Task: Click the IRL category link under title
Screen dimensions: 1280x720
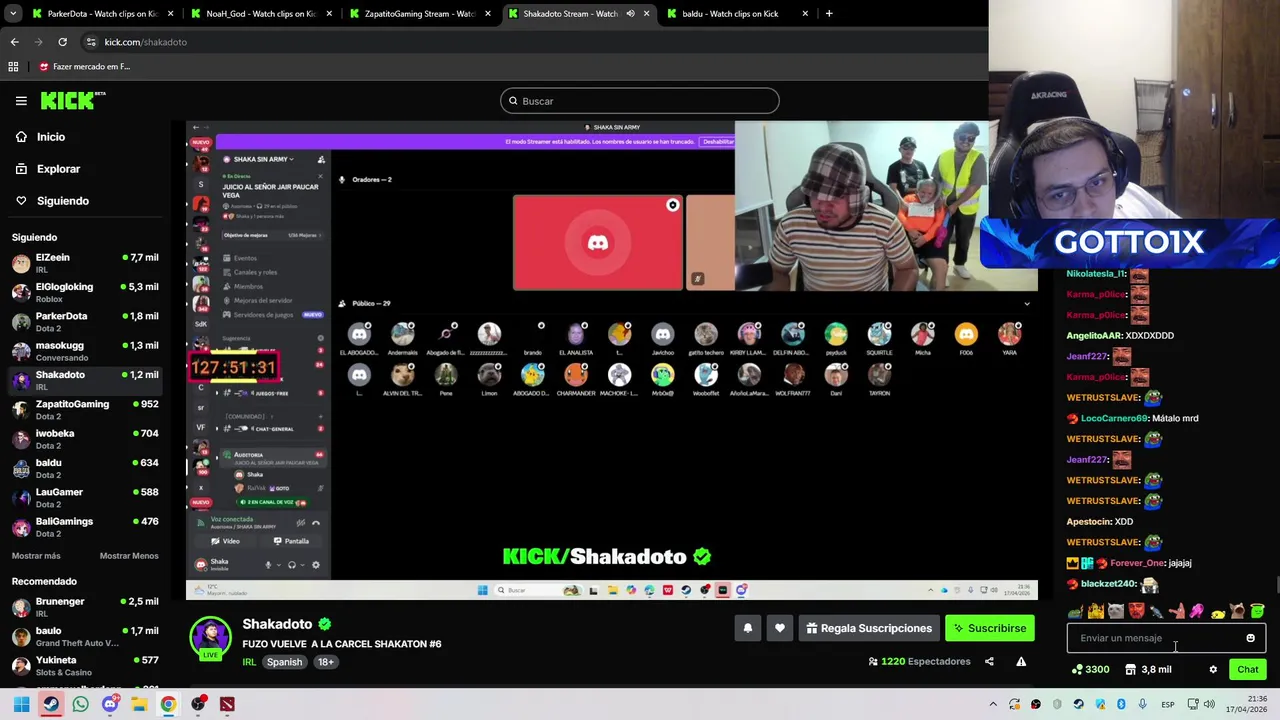Action: pyautogui.click(x=249, y=662)
